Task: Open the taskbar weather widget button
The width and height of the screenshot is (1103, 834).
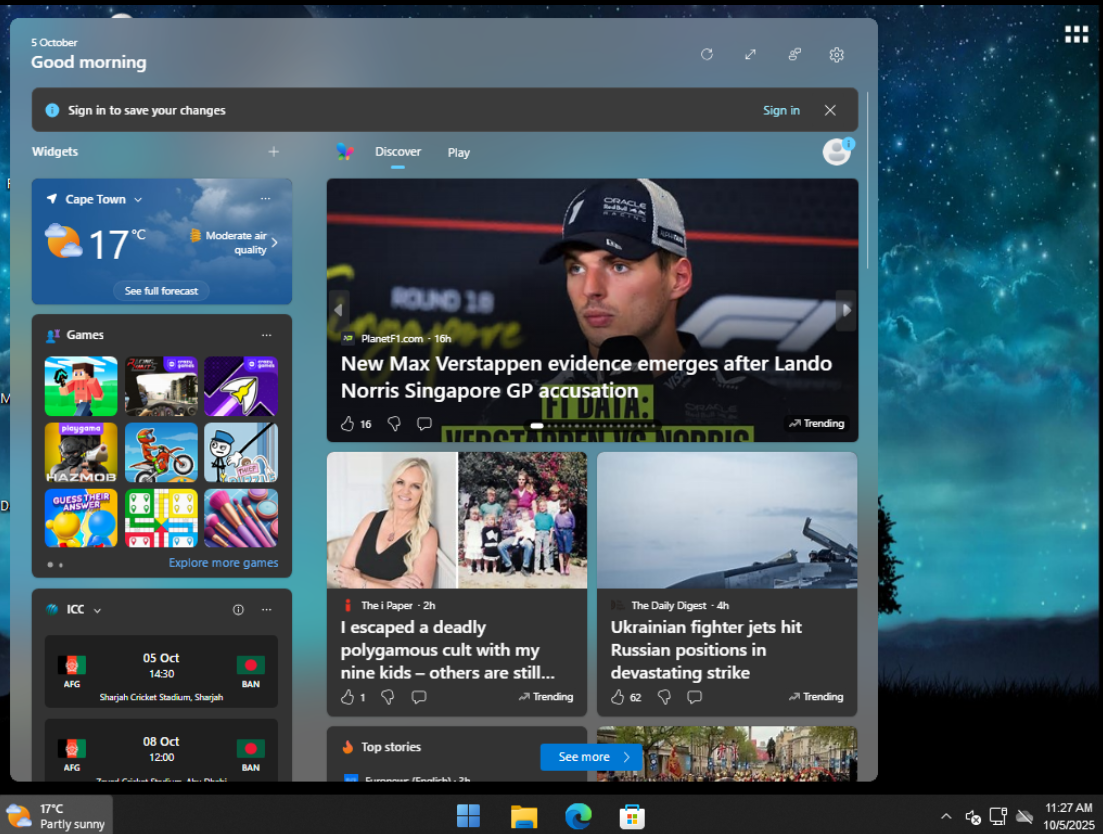Action: [56, 816]
